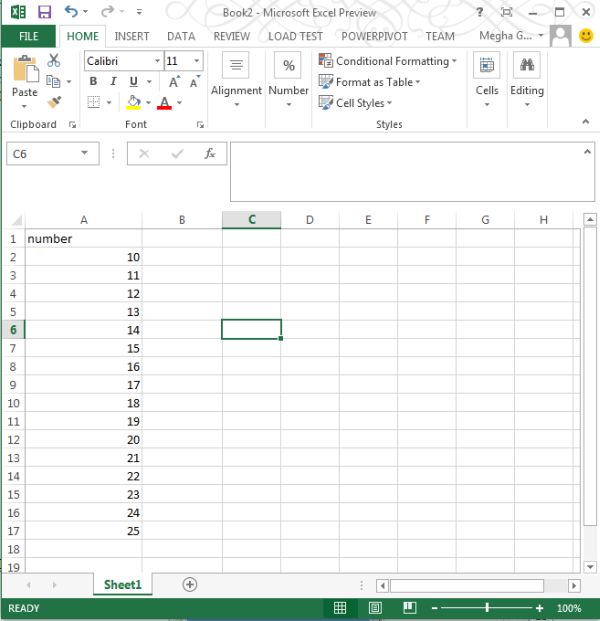Open the Cells group icon

[x=487, y=65]
